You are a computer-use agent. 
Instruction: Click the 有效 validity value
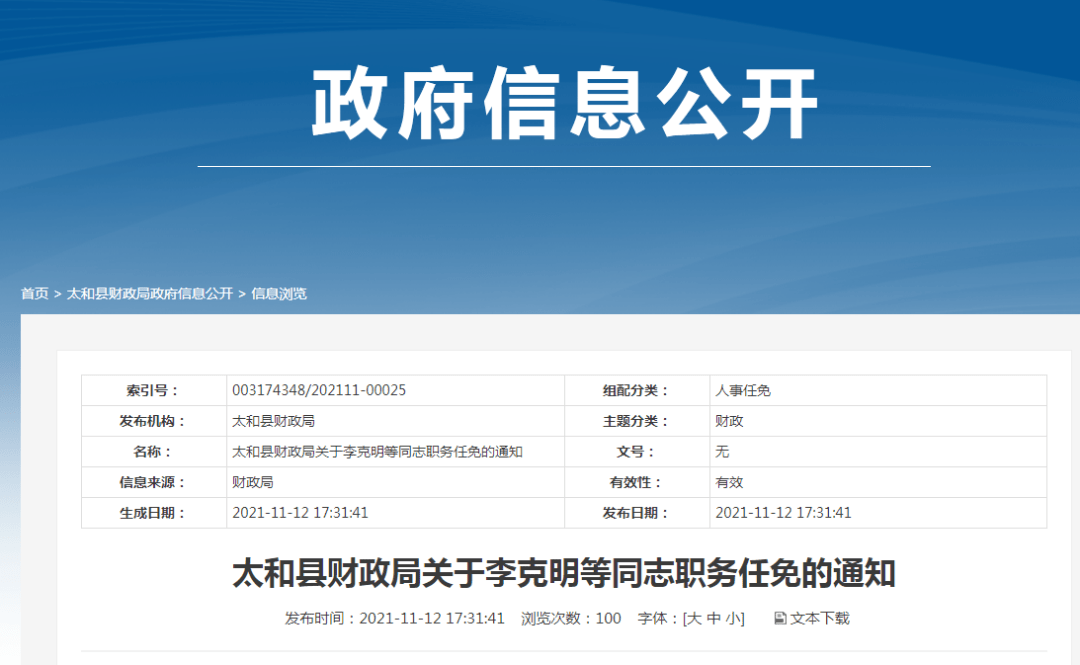(729, 482)
